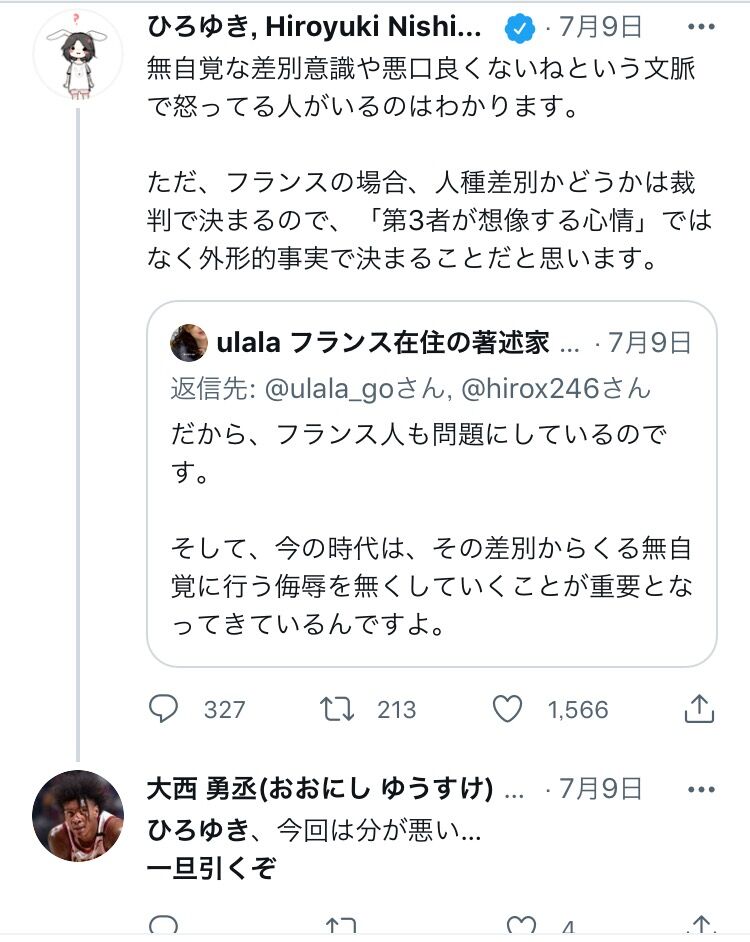Tap the 7月9日 date on 大西 勇丞's reply
Viewport: 750px width, 942px height.
point(605,789)
